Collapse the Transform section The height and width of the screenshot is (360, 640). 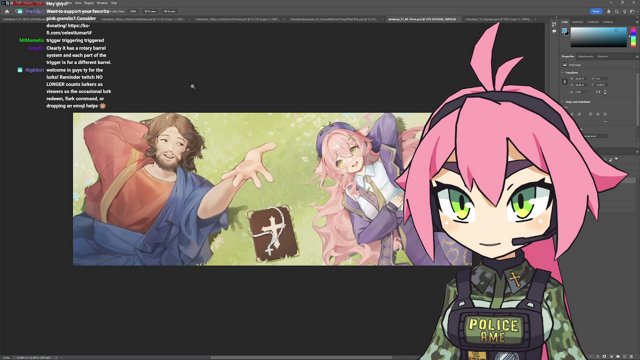pyautogui.click(x=563, y=73)
